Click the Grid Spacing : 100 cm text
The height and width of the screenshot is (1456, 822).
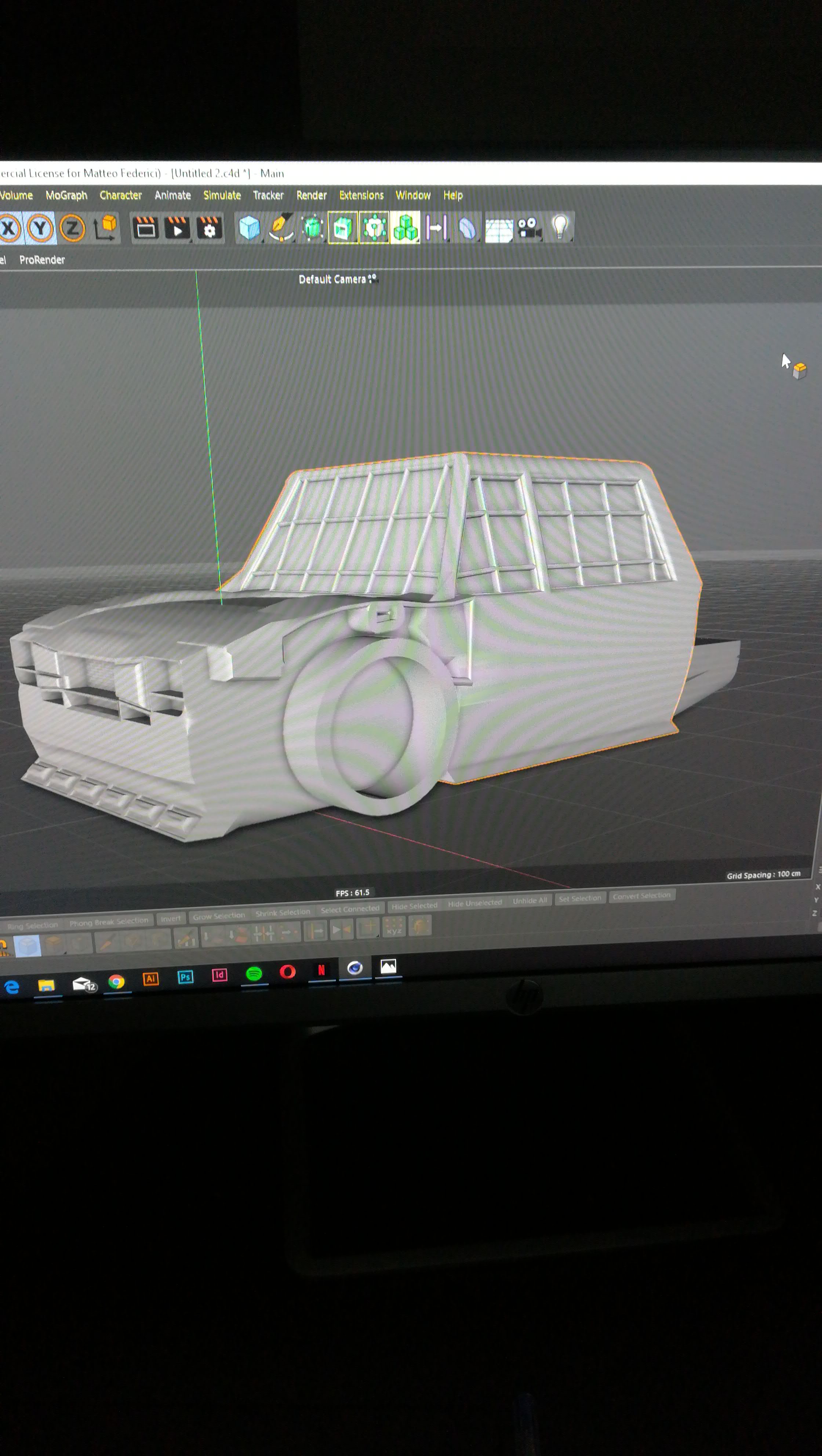(763, 874)
